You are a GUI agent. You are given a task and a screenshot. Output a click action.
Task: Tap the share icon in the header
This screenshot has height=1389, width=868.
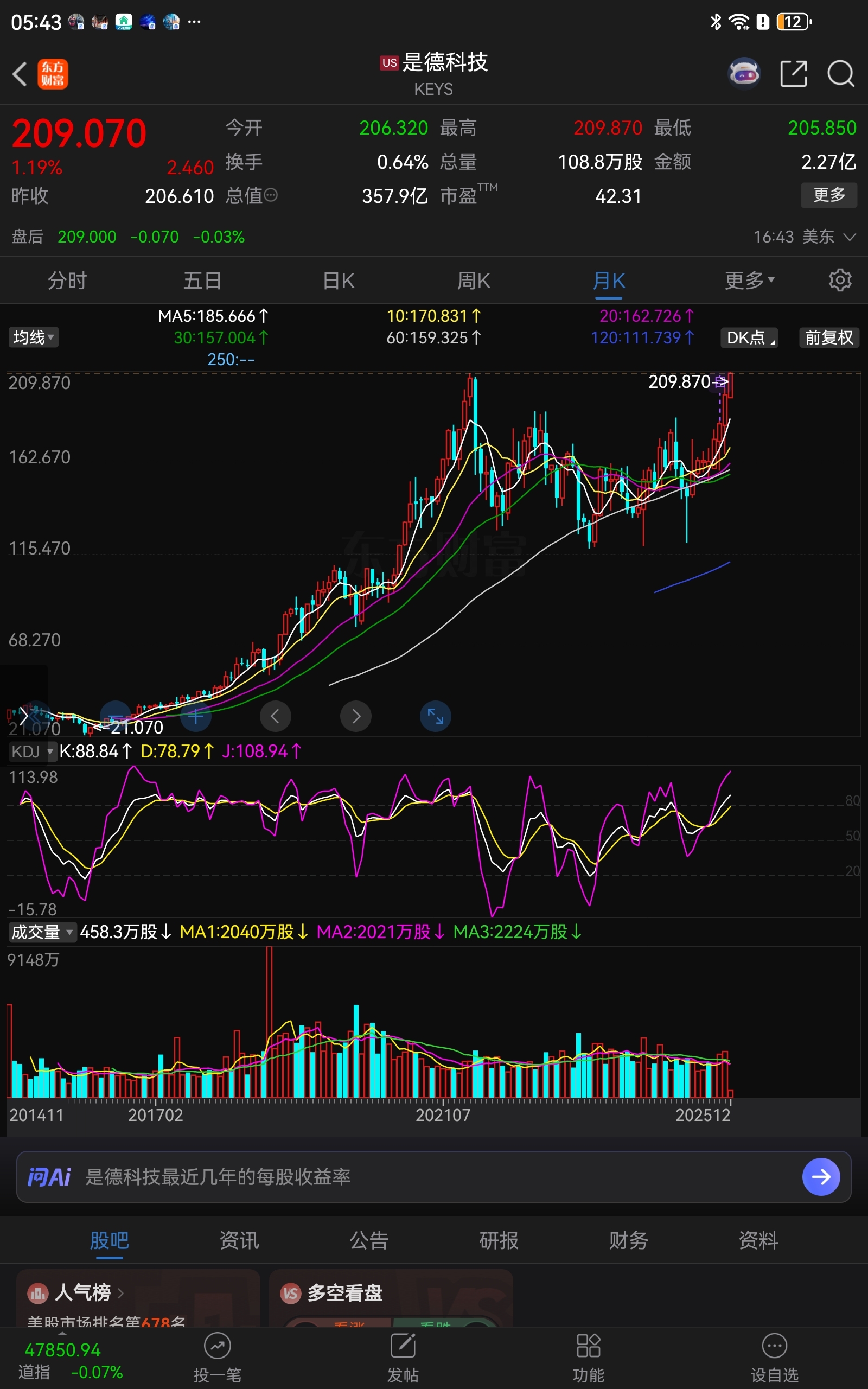coord(794,73)
